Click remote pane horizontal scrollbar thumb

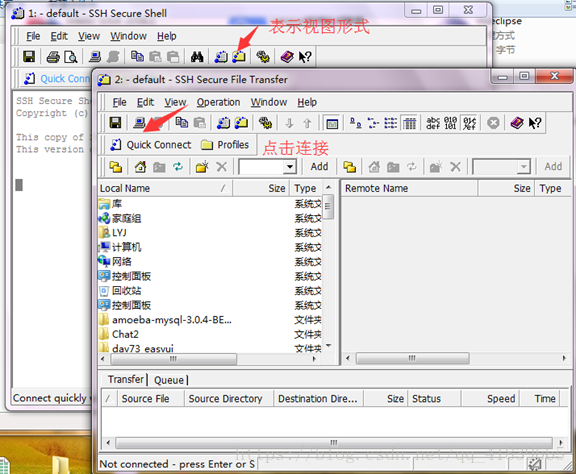(x=412, y=358)
